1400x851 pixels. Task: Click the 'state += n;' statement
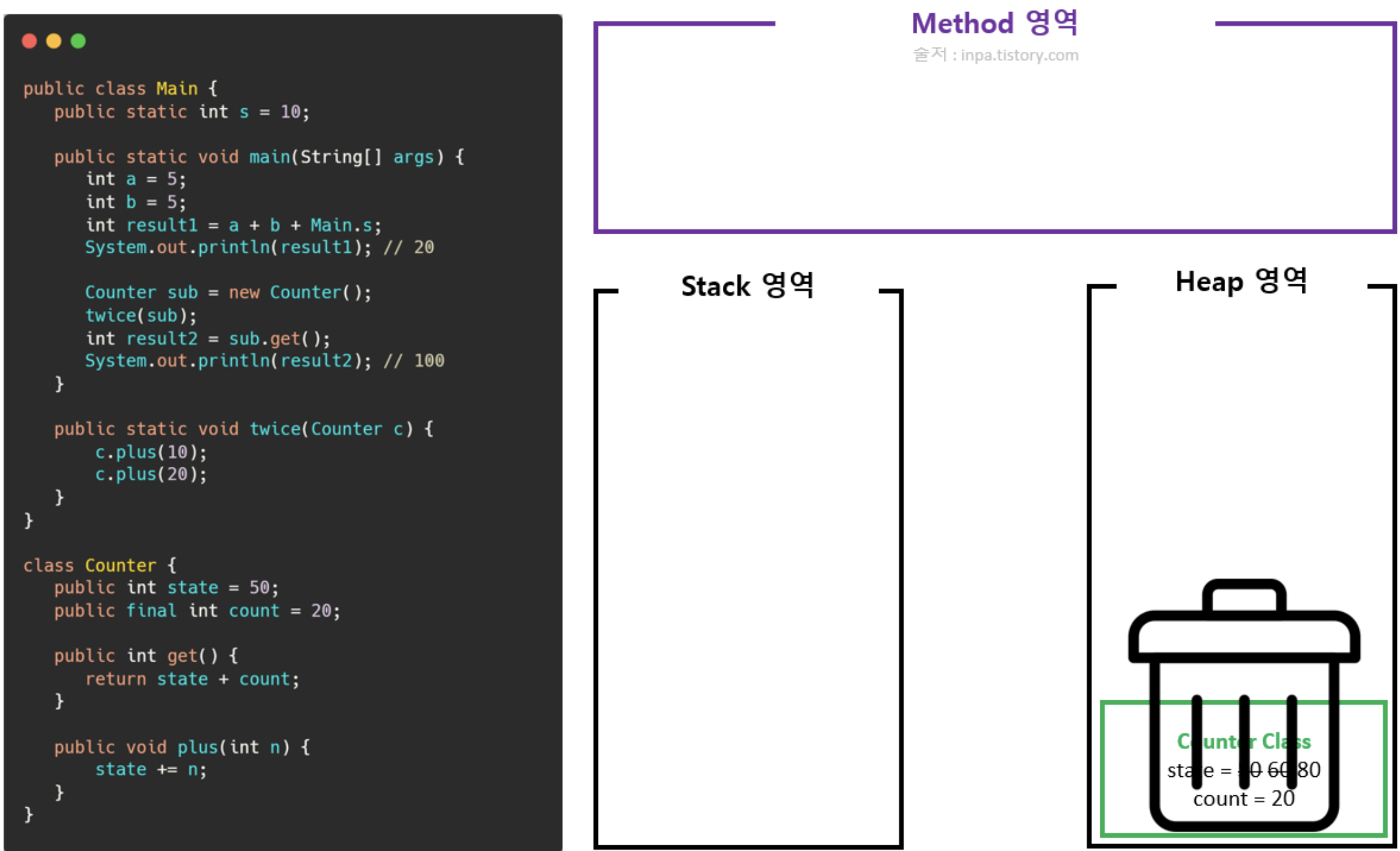pyautogui.click(x=151, y=769)
